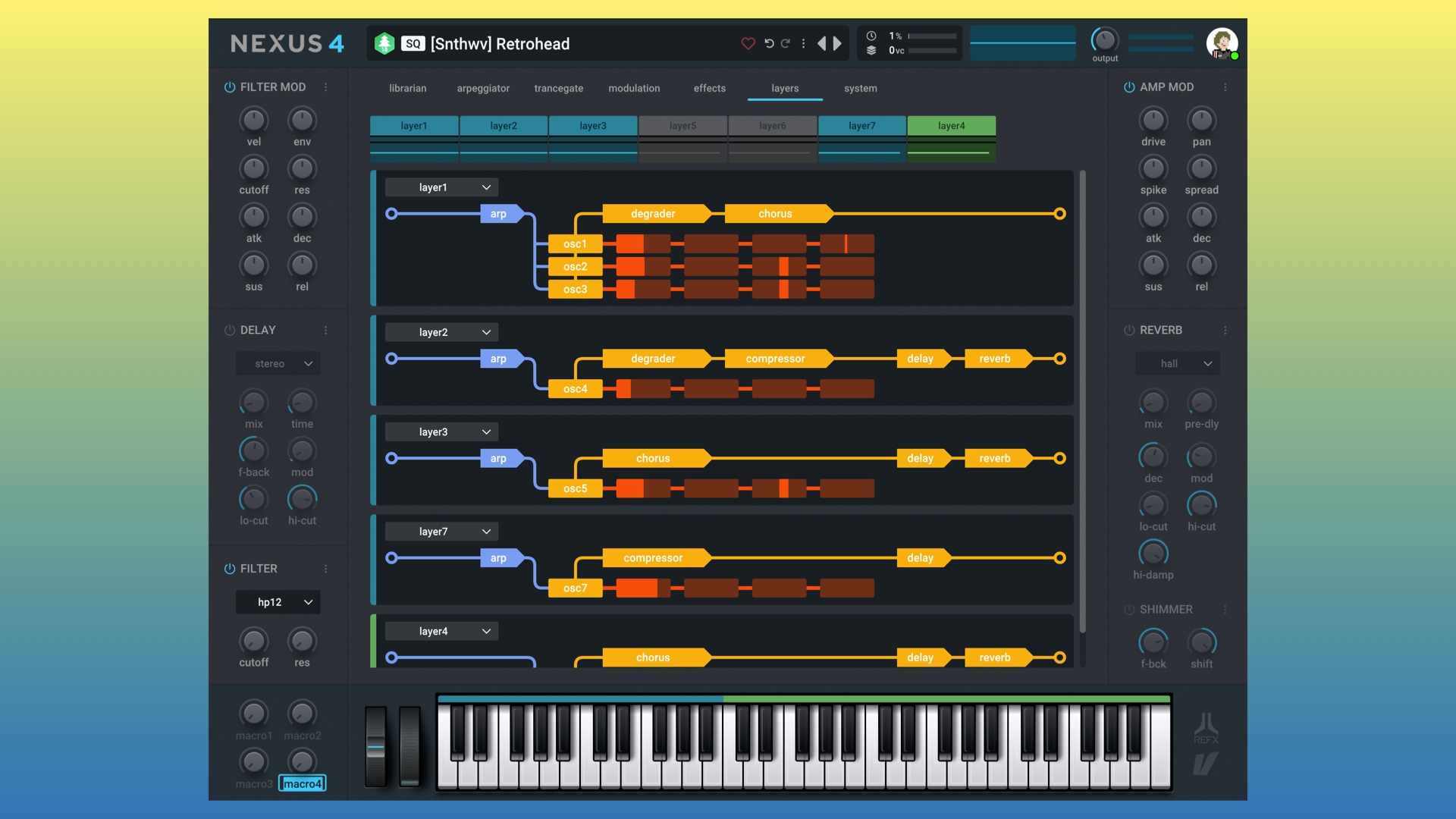Open SHIMMER section options dots

pos(1225,610)
